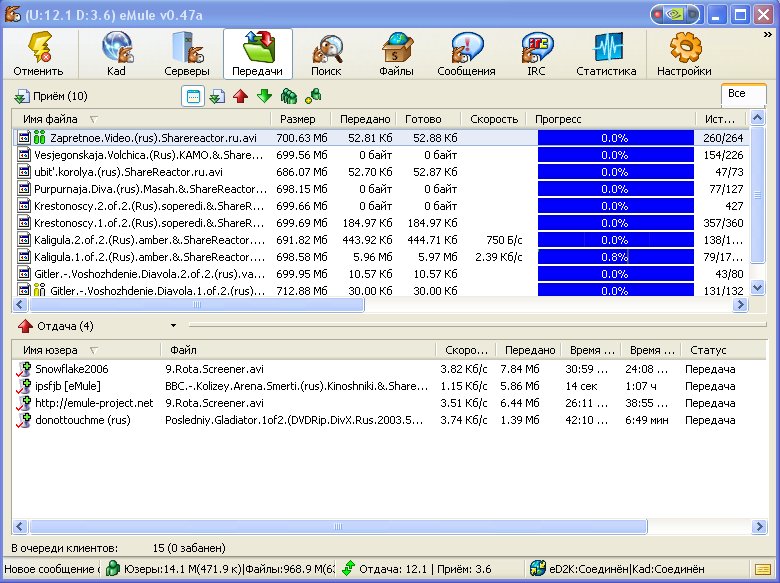The width and height of the screenshot is (780, 583).
Task: Select Vesjegonskaja.Volchica download row
Action: 381,155
